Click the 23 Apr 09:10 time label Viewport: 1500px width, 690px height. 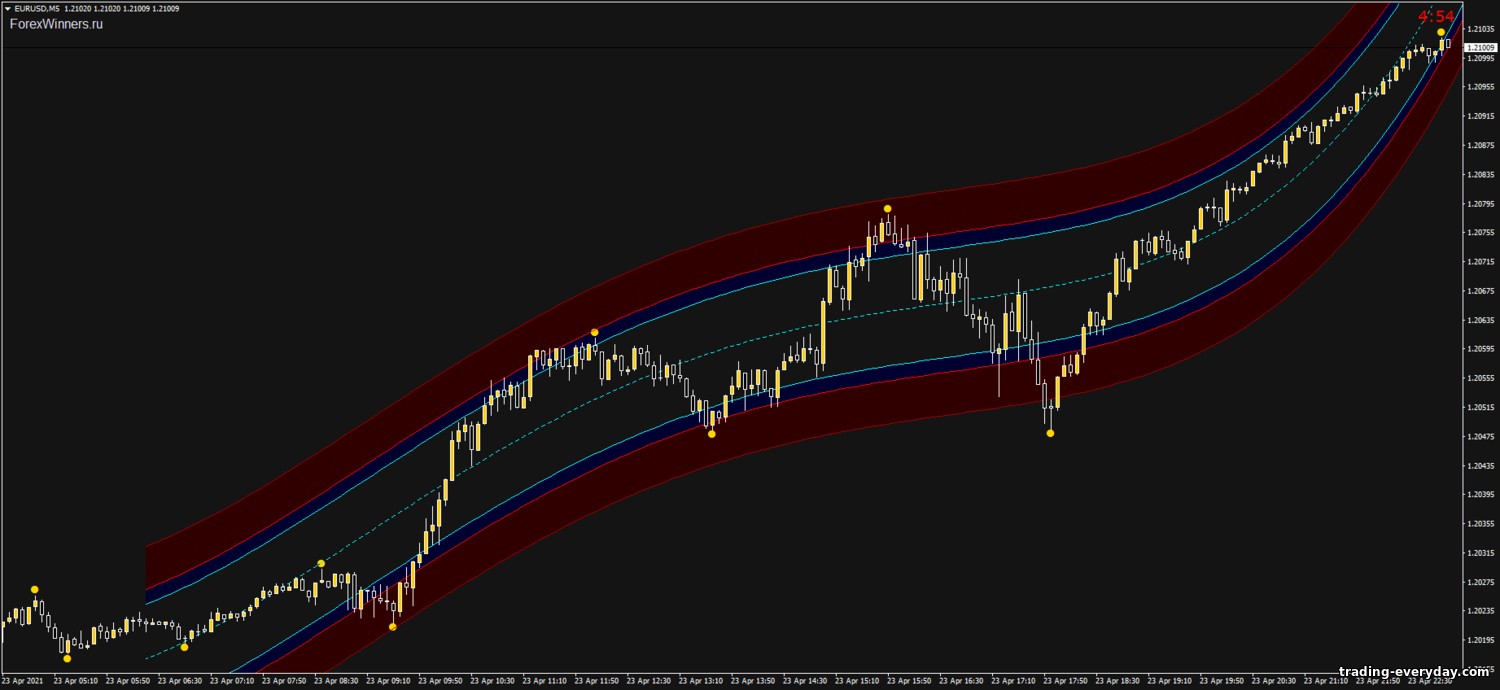click(388, 682)
